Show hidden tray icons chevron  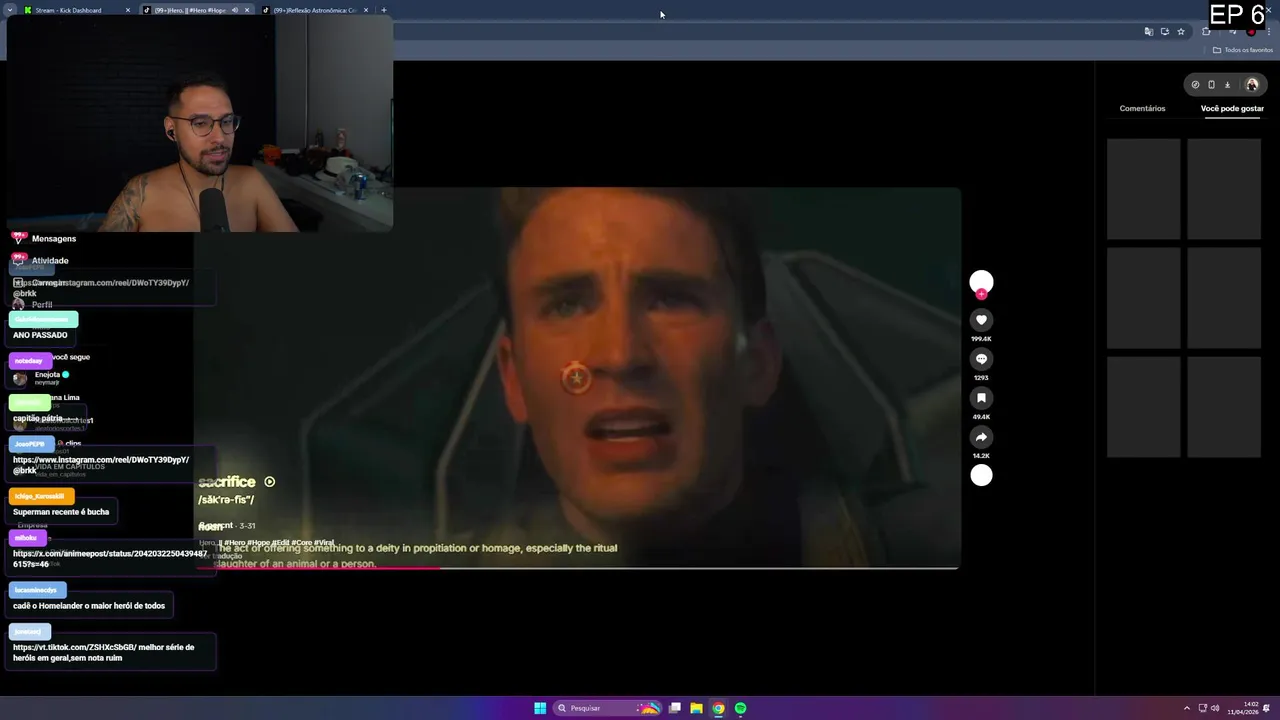pos(1187,708)
